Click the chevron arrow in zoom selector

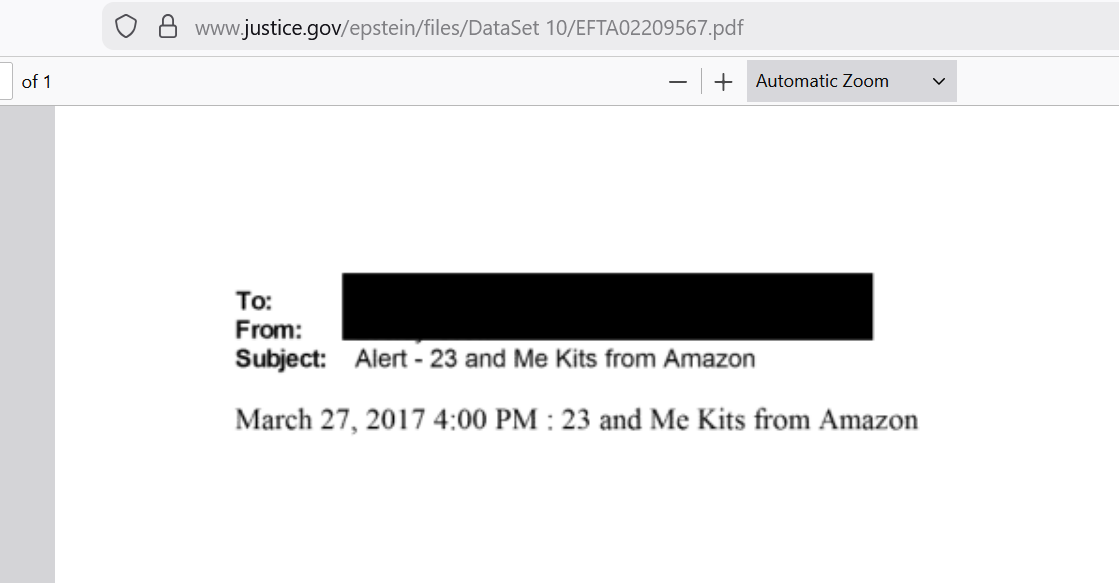pos(939,81)
